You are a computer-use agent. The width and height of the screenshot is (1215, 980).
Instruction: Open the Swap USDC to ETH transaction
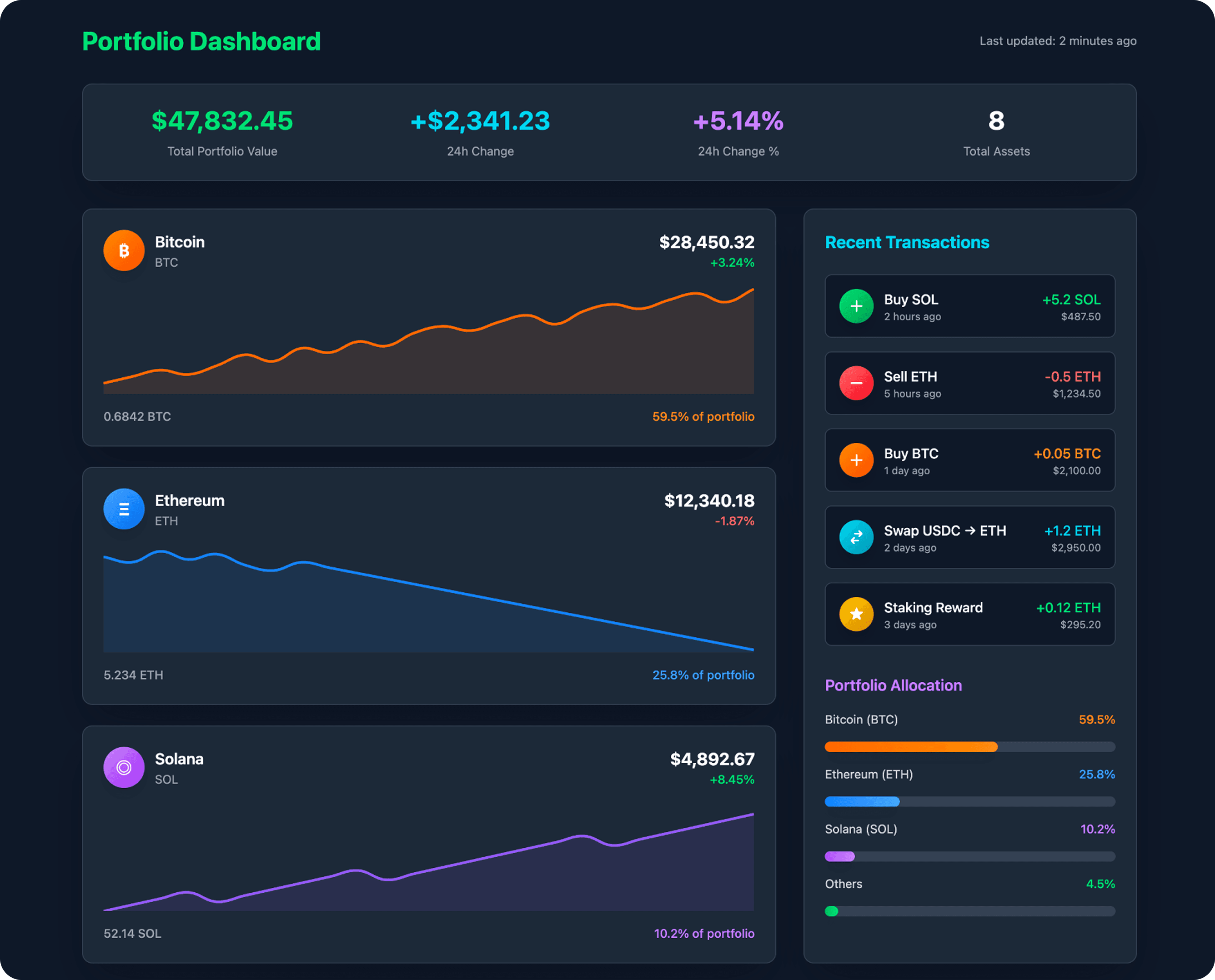click(x=969, y=537)
